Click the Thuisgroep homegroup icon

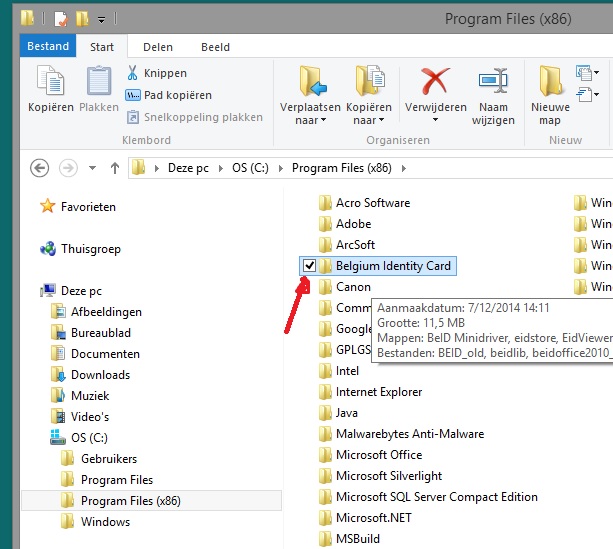(x=48, y=249)
